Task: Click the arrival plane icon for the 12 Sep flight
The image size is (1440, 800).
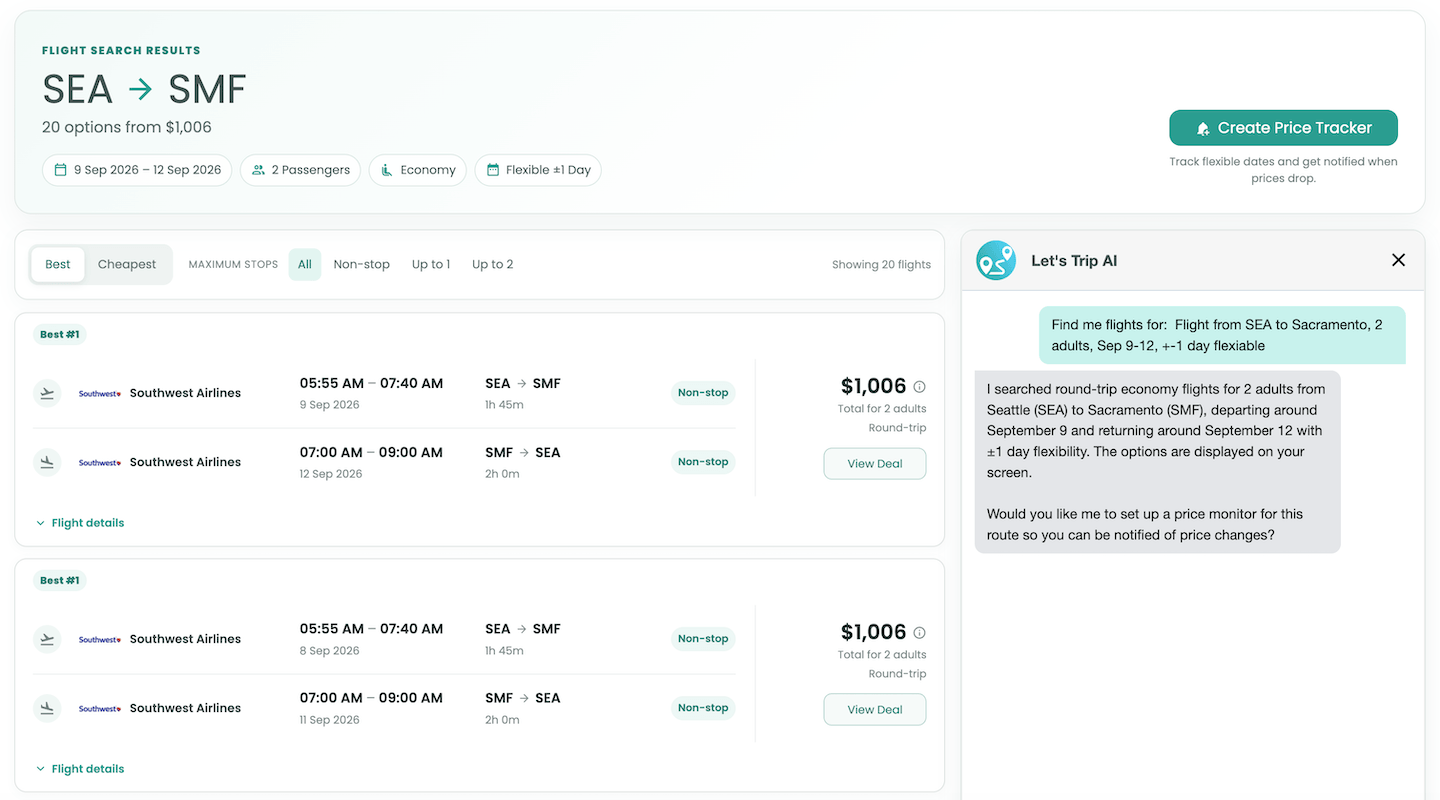Action: 47,462
